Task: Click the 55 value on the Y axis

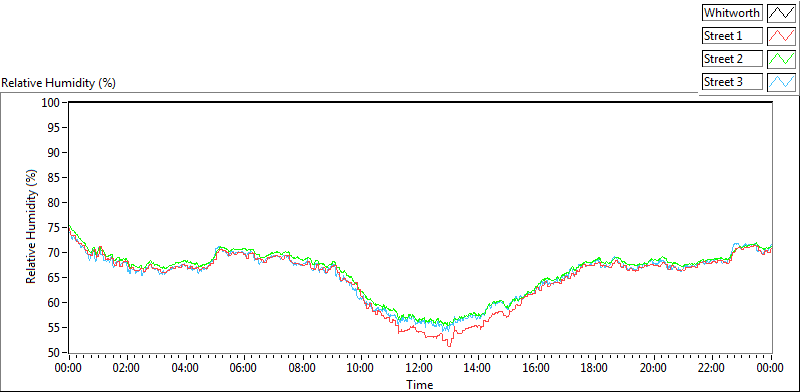Action: point(55,328)
